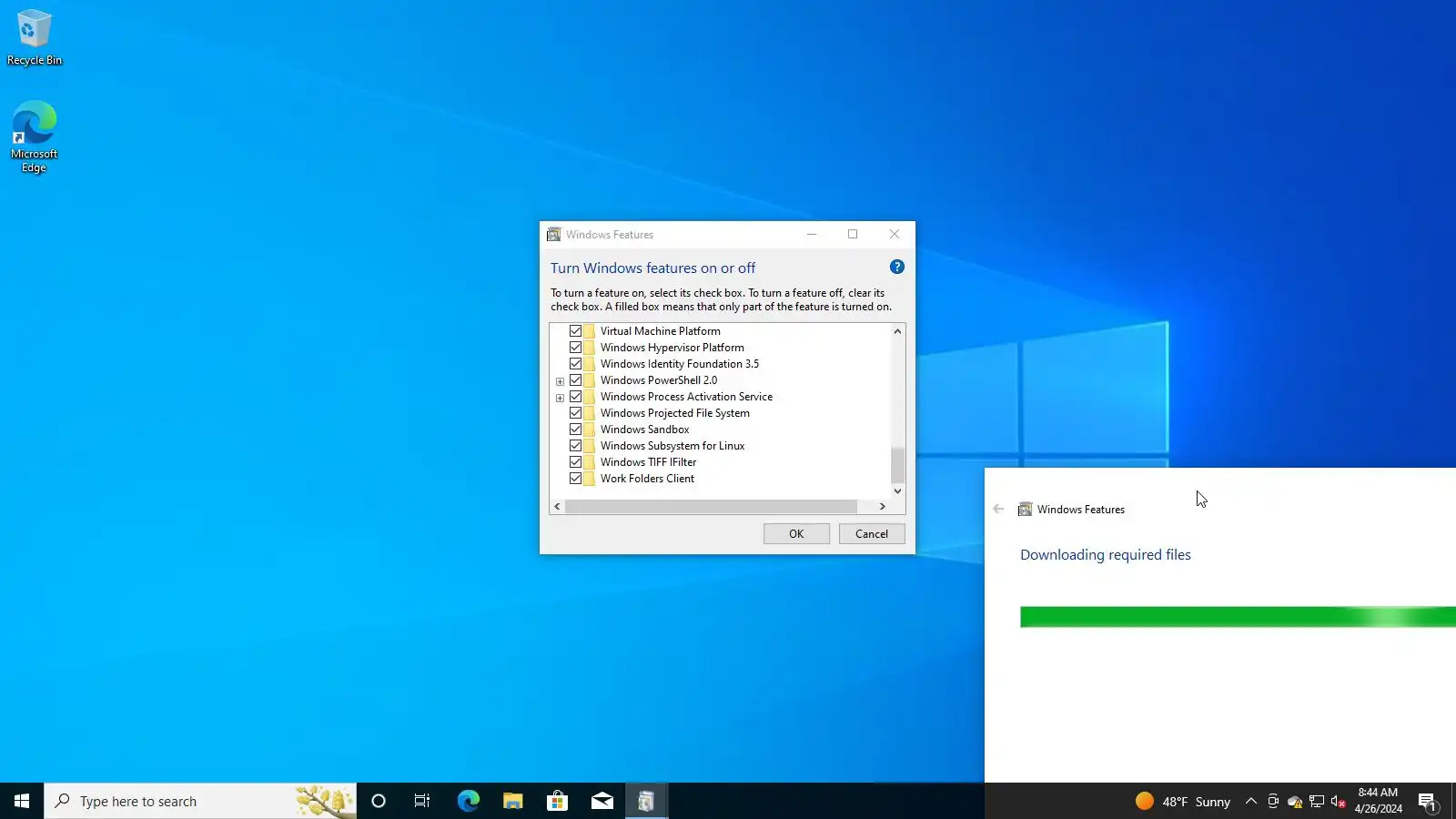The image size is (1456, 819).
Task: Open the Recycle Bin desktop icon
Action: 35,37
